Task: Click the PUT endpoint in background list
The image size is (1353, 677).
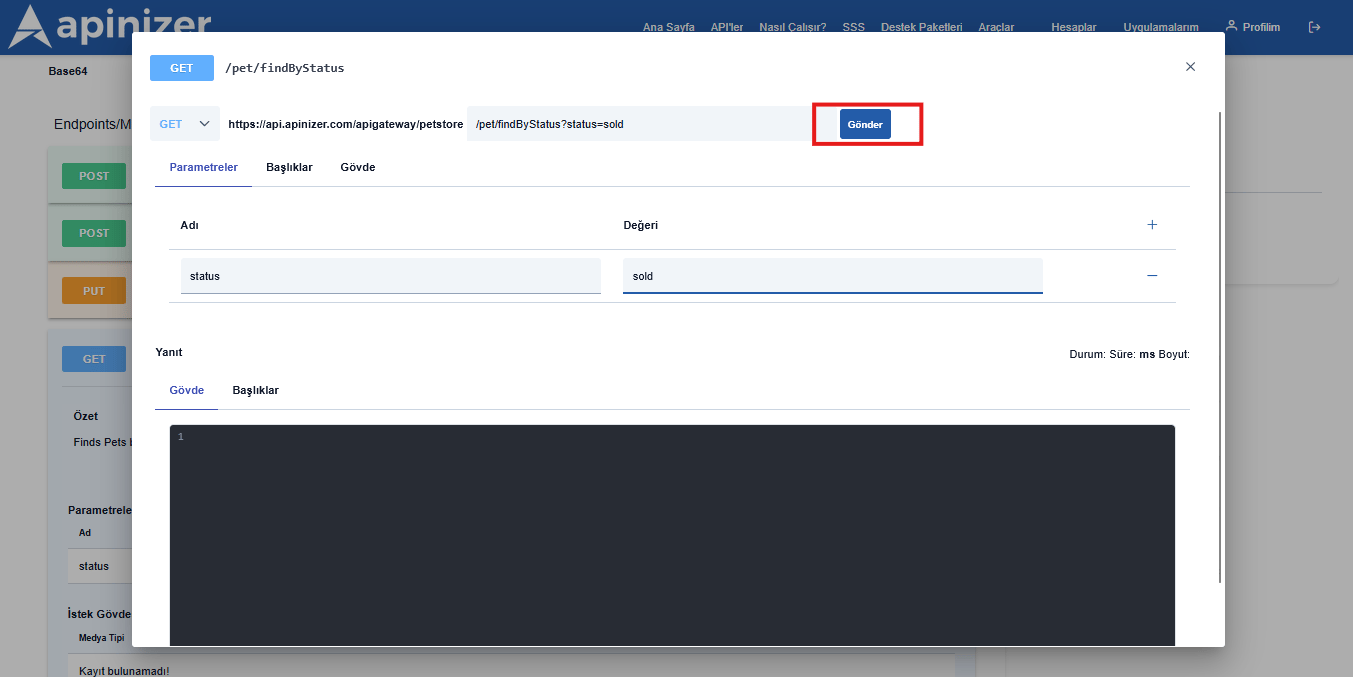Action: 94,291
